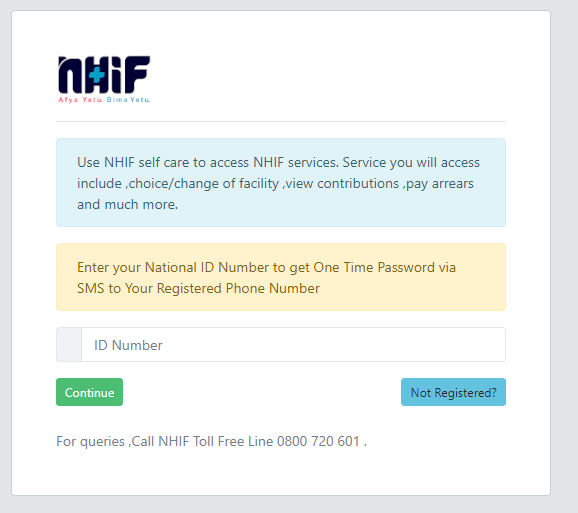Click the toll free number 0800 720 601
Image resolution: width=578 pixels, height=513 pixels.
point(318,441)
